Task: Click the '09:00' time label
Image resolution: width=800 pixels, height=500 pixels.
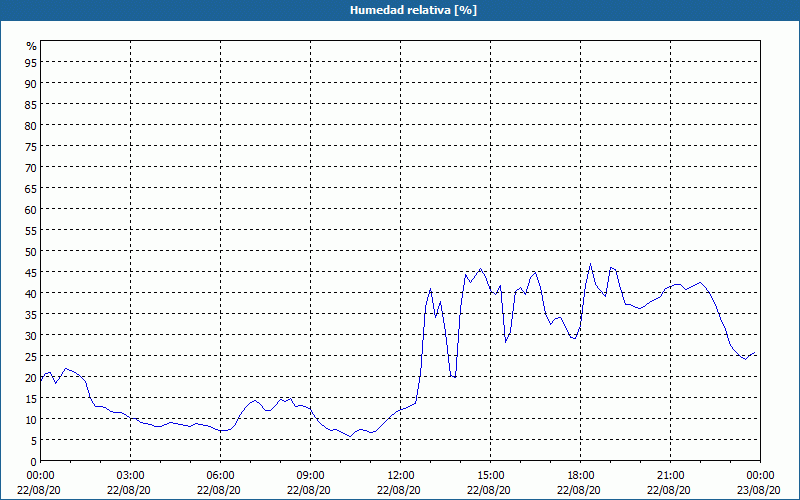Action: (311, 476)
